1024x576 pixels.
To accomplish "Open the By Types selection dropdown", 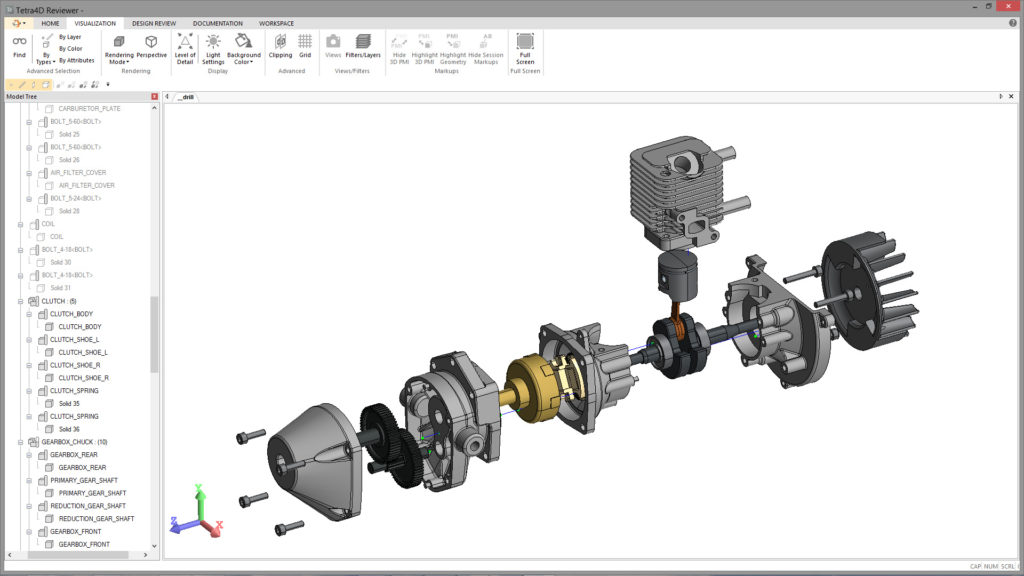I will pyautogui.click(x=46, y=48).
